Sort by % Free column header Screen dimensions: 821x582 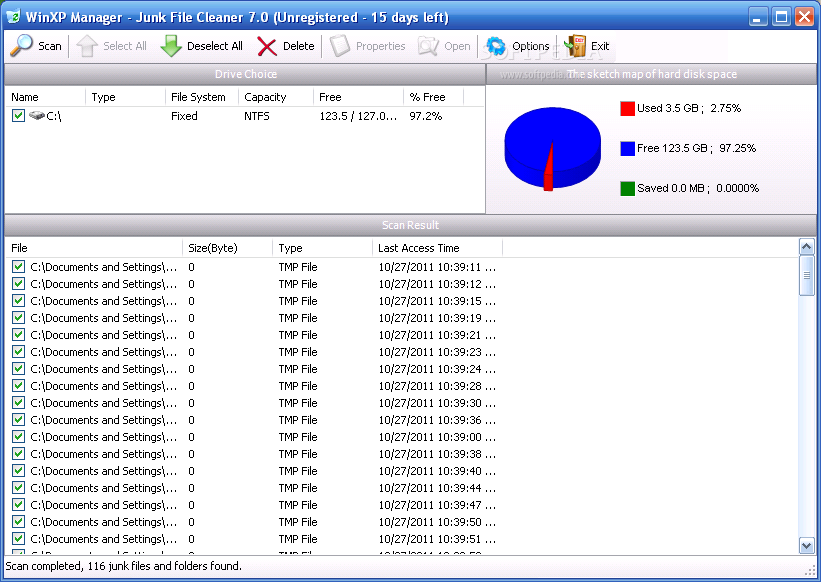click(434, 97)
